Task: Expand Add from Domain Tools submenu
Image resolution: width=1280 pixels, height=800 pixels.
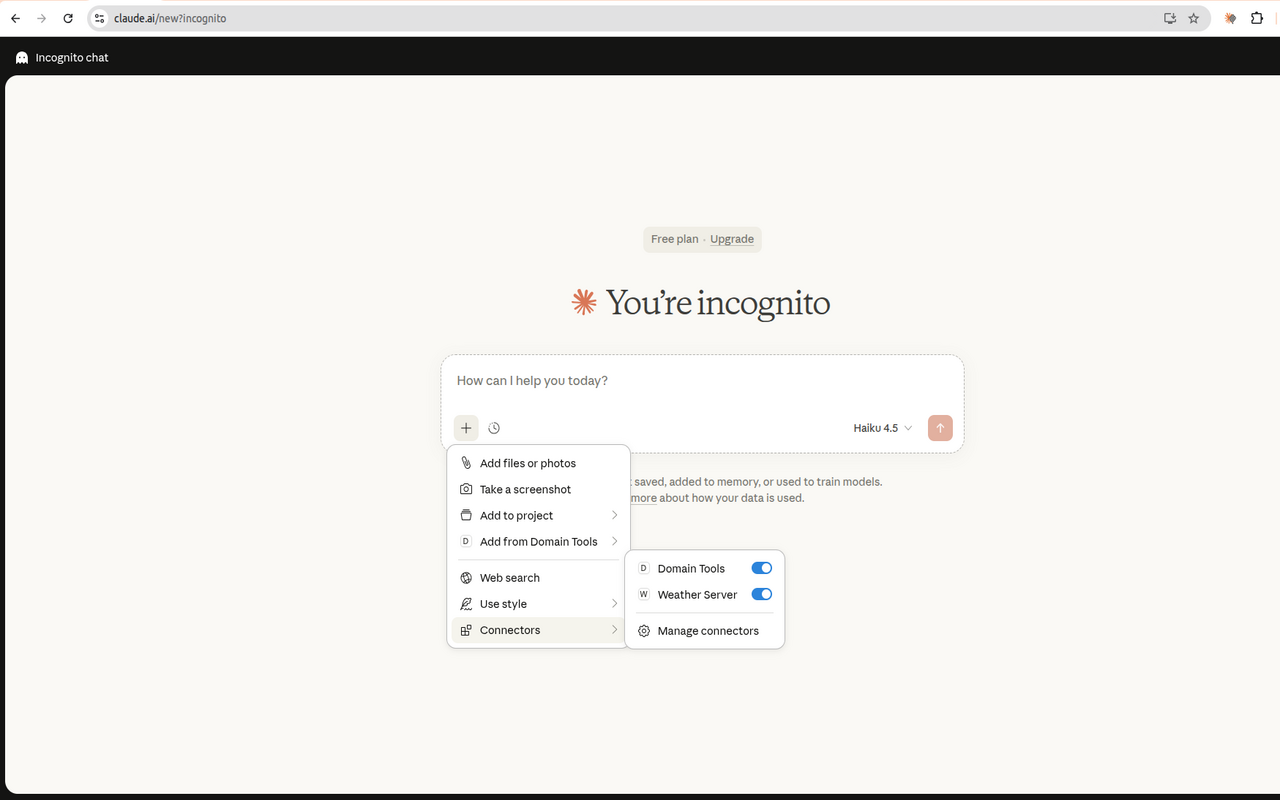Action: (538, 541)
